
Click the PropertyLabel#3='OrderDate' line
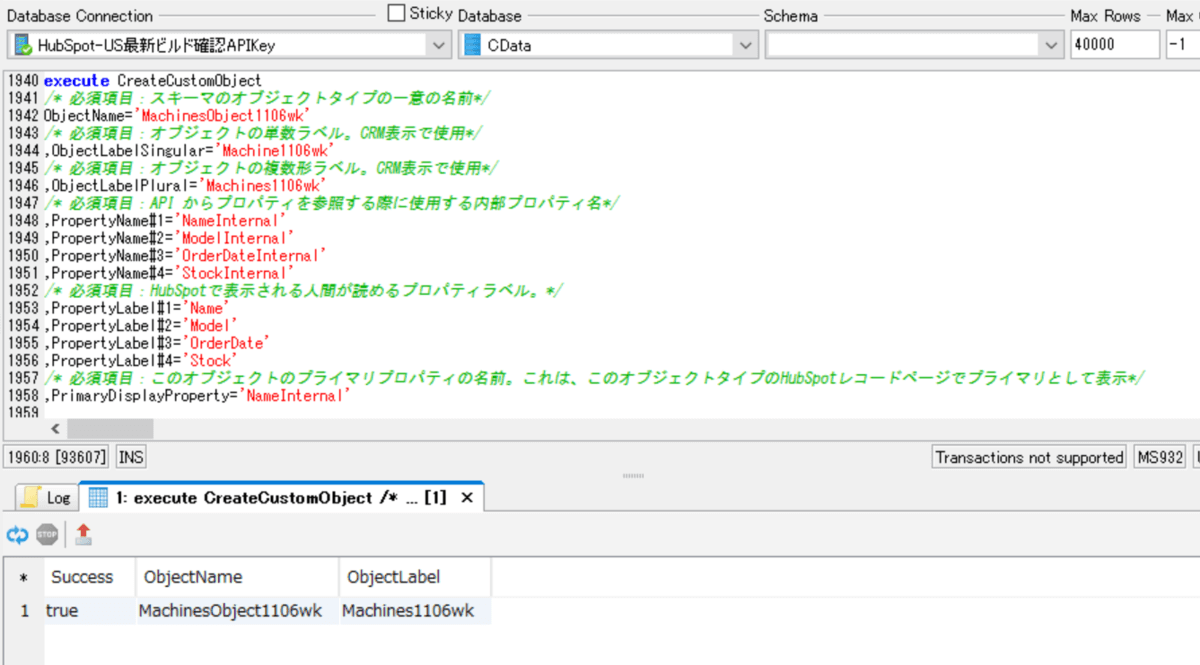[x=157, y=343]
